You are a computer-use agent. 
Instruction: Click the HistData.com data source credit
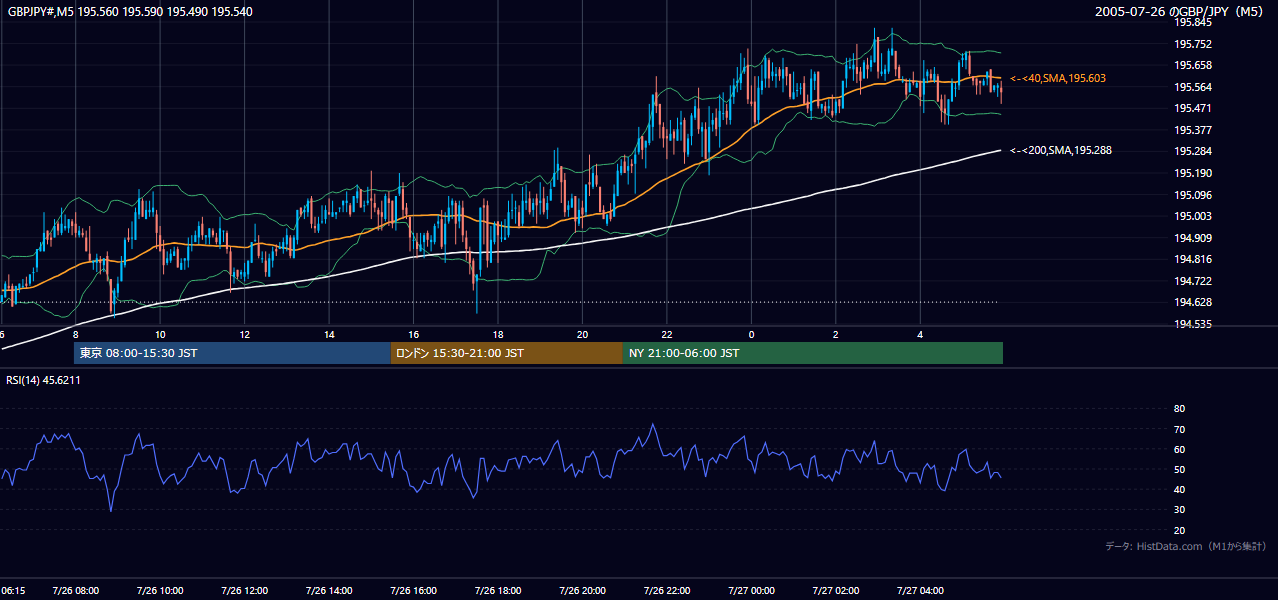point(1186,547)
